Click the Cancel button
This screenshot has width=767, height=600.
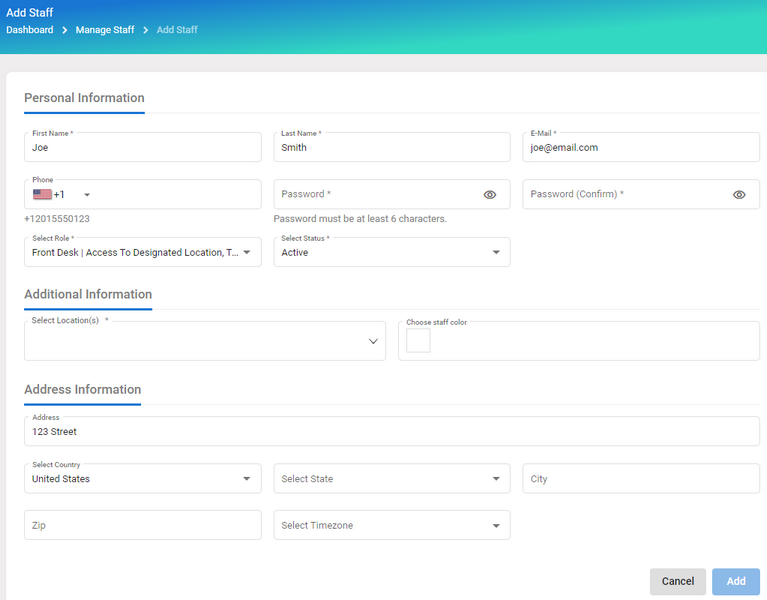click(677, 581)
